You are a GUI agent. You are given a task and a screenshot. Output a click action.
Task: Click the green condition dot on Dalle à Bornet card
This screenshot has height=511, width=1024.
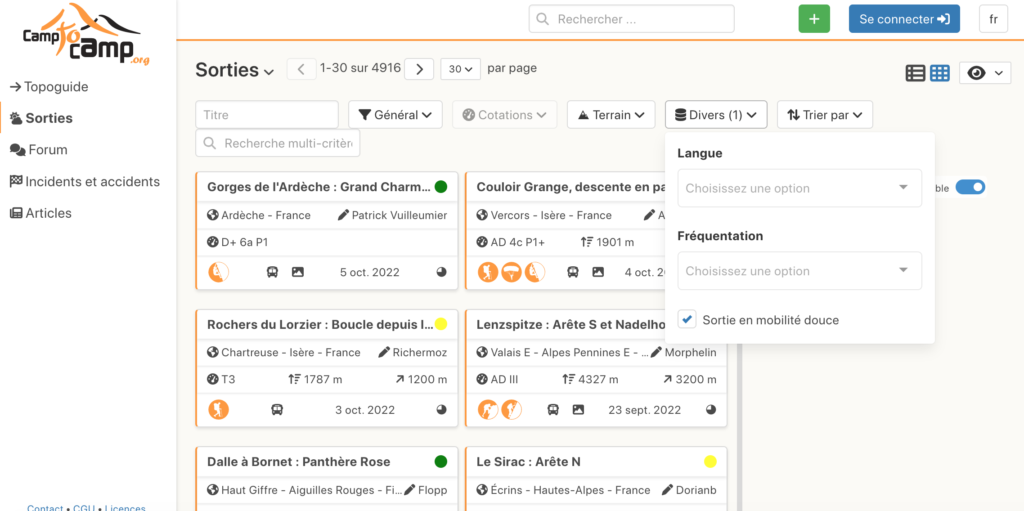tap(441, 462)
